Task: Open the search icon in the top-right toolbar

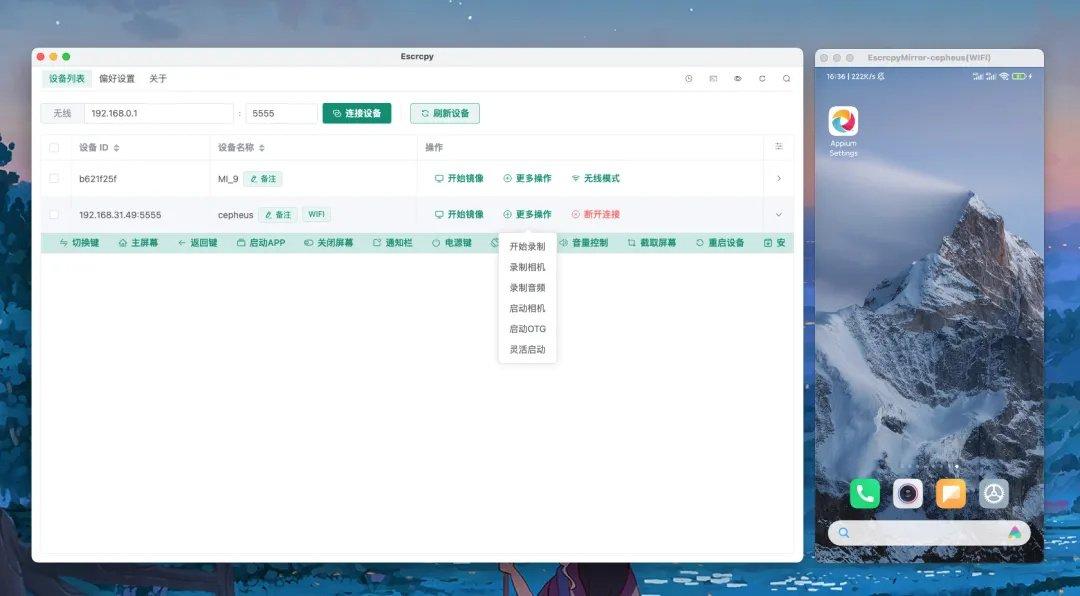Action: [x=786, y=77]
